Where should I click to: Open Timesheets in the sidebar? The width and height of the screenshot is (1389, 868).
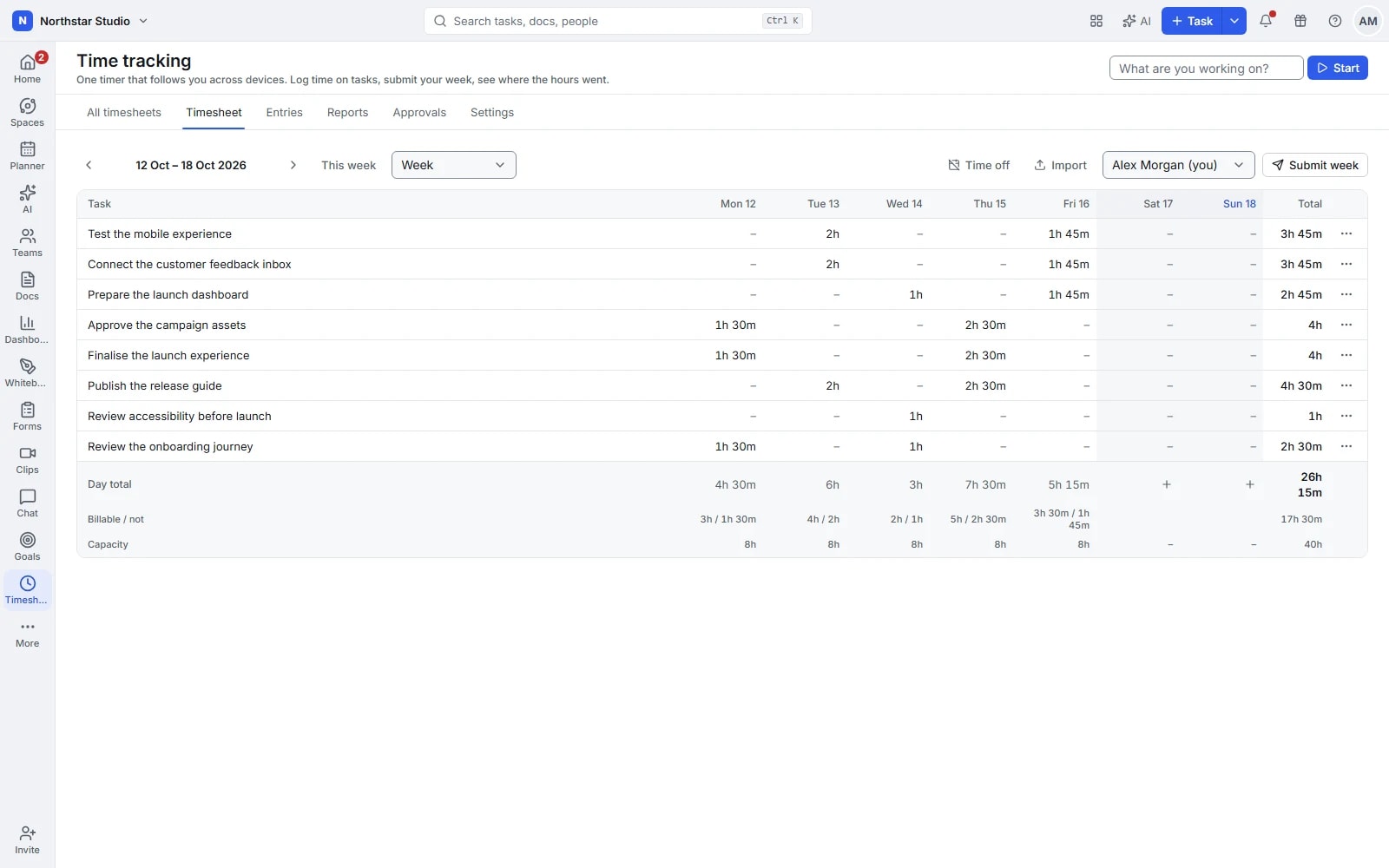pyautogui.click(x=27, y=589)
